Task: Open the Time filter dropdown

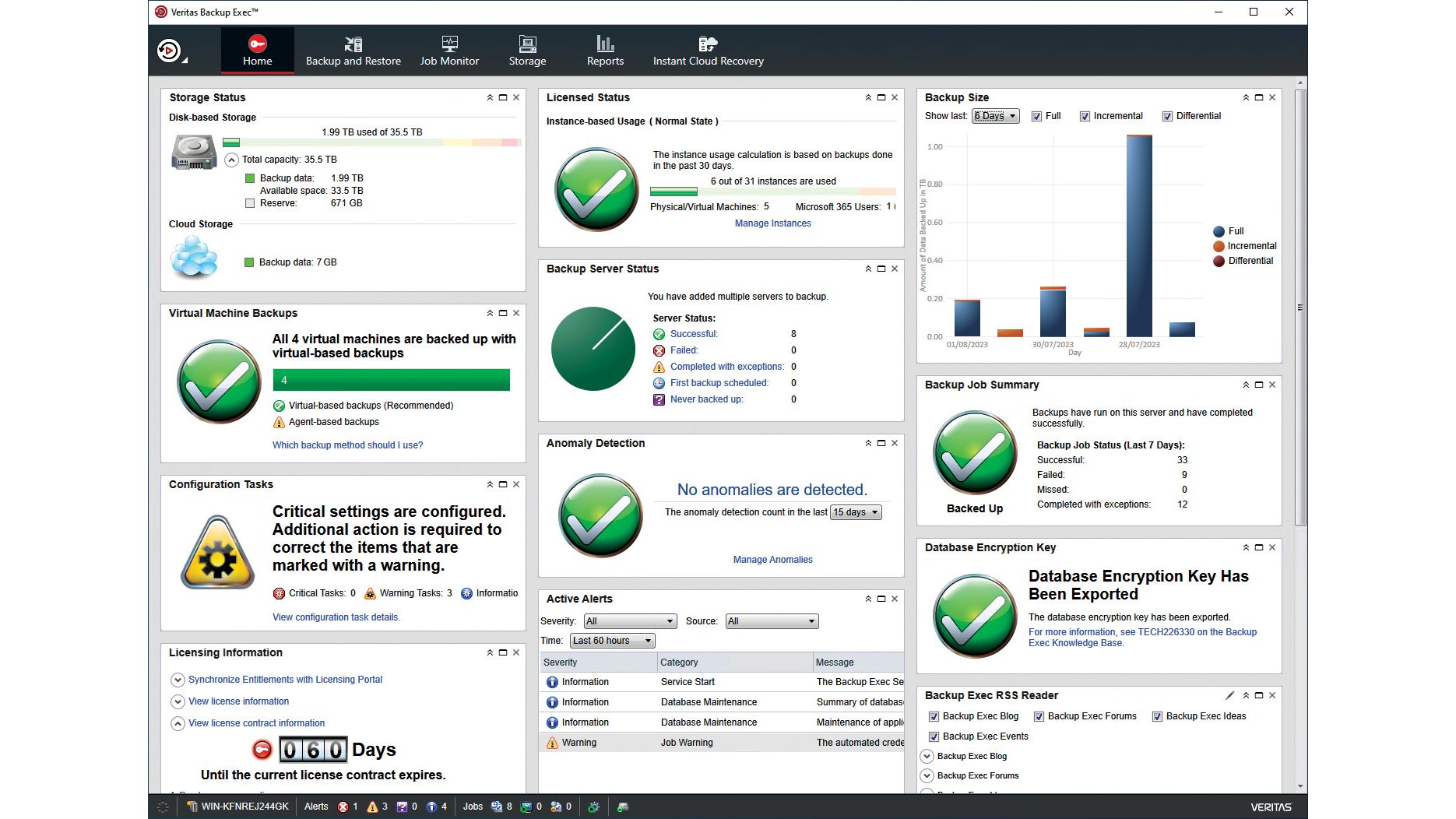Action: [x=612, y=641]
